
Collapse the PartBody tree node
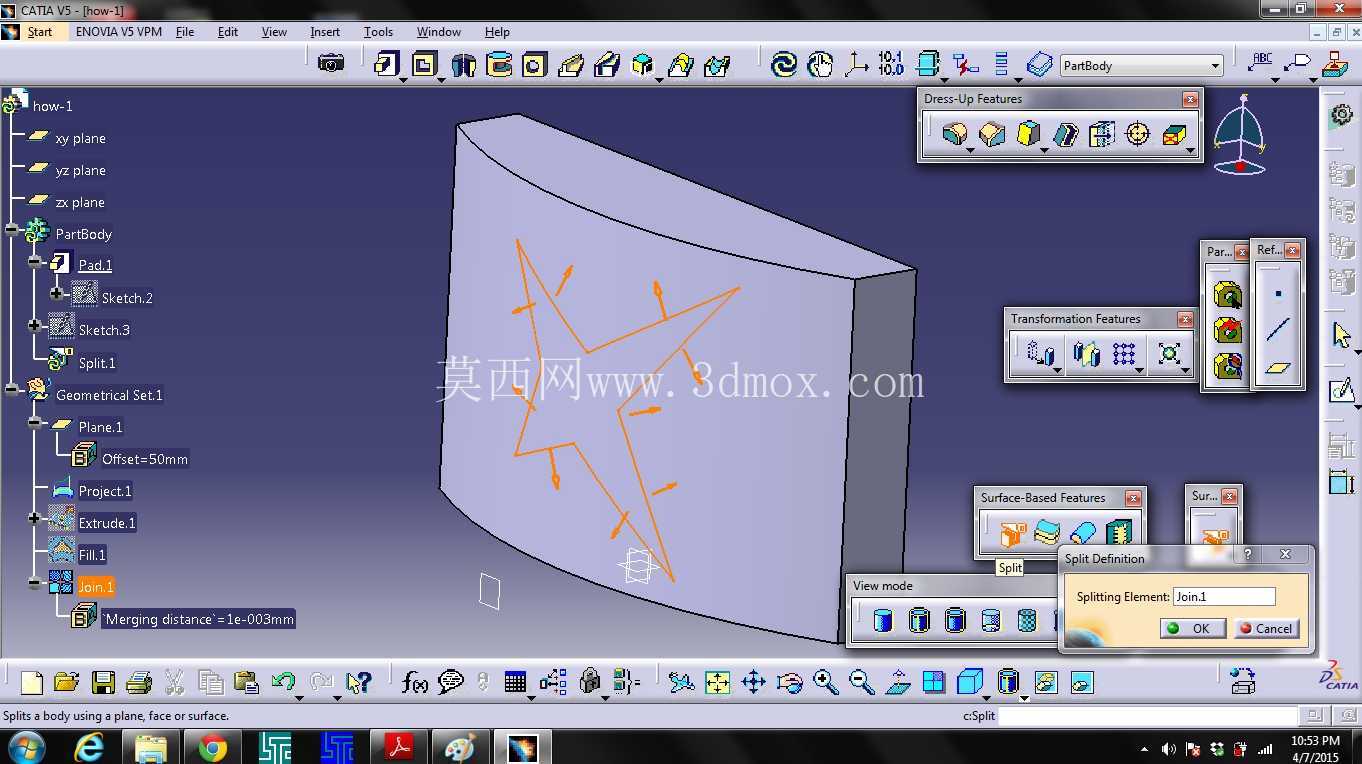pyautogui.click(x=12, y=230)
